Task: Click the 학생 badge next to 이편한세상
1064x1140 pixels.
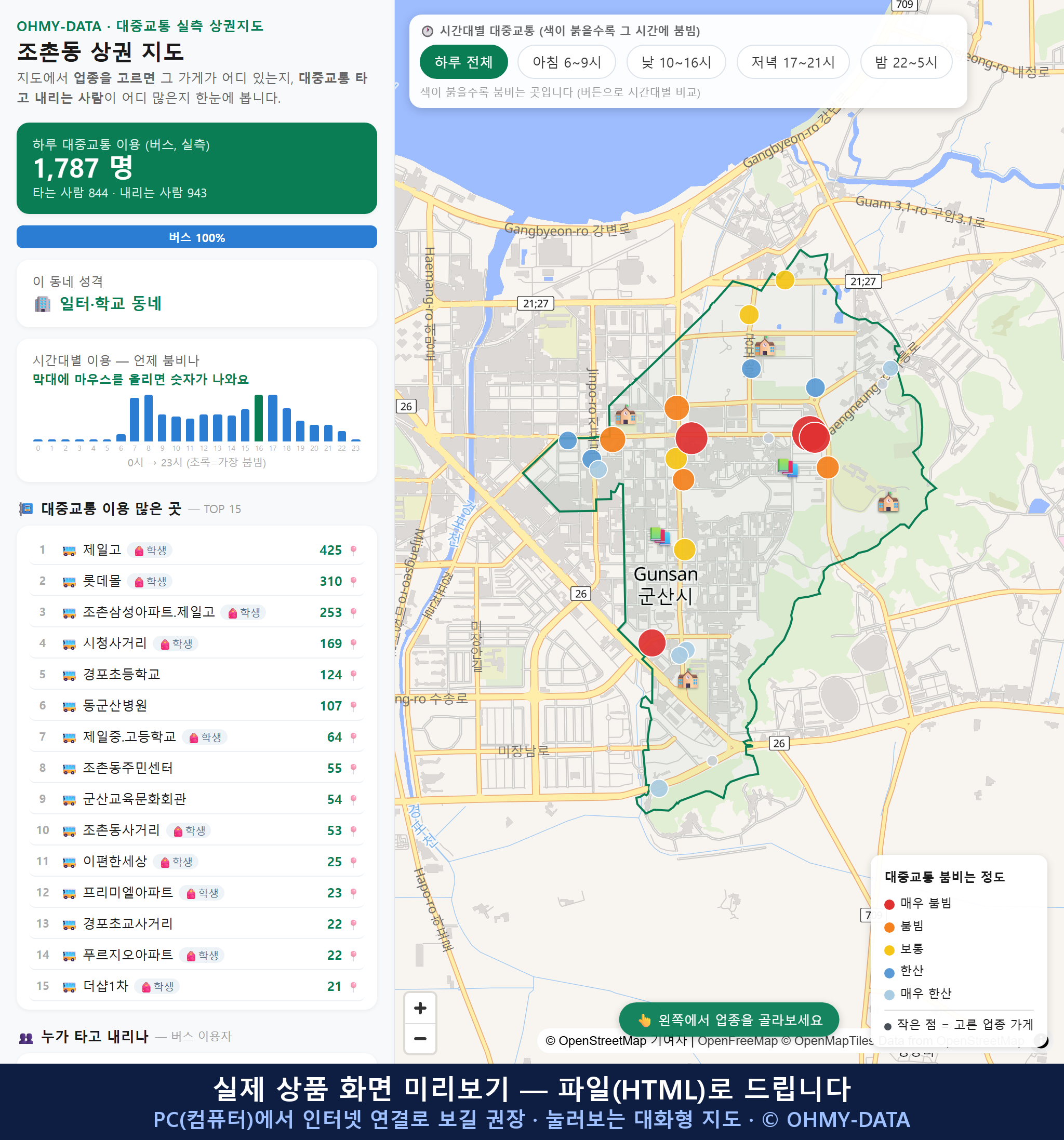Action: [176, 861]
